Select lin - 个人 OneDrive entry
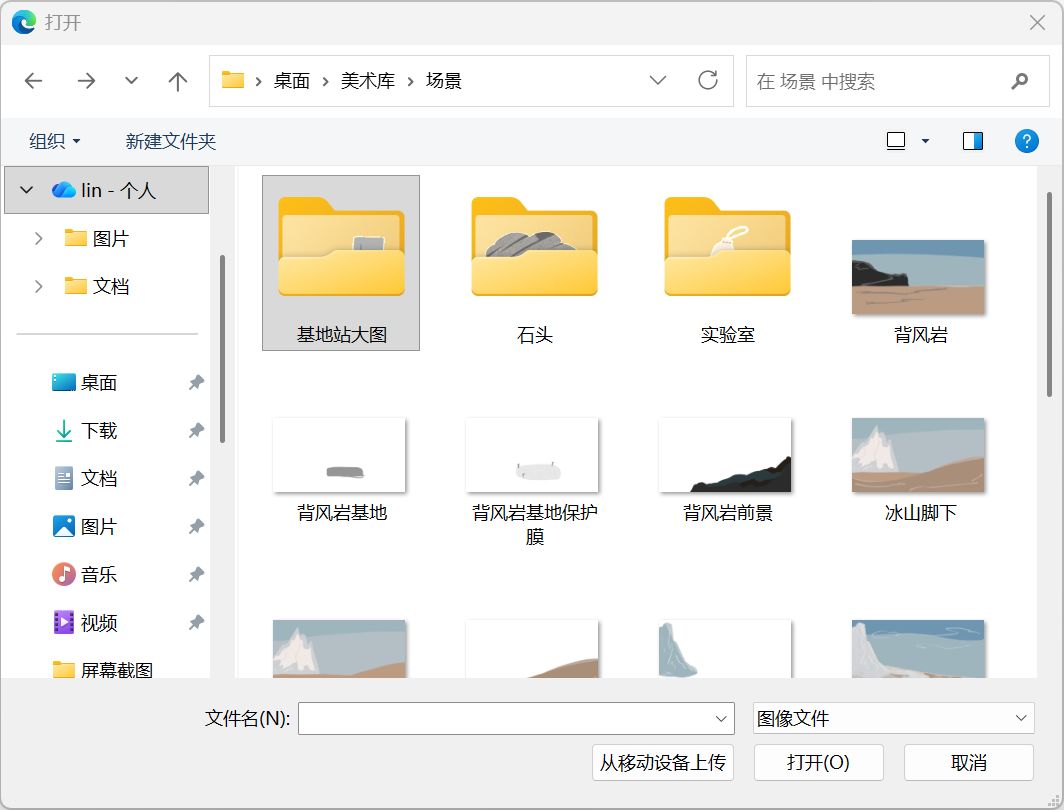1064x810 pixels. point(107,190)
